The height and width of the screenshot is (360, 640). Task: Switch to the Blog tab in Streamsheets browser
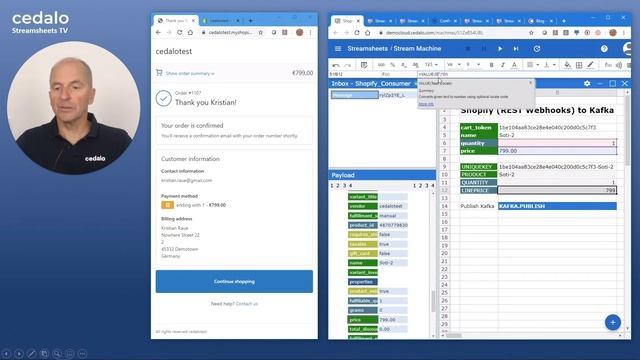pos(540,21)
